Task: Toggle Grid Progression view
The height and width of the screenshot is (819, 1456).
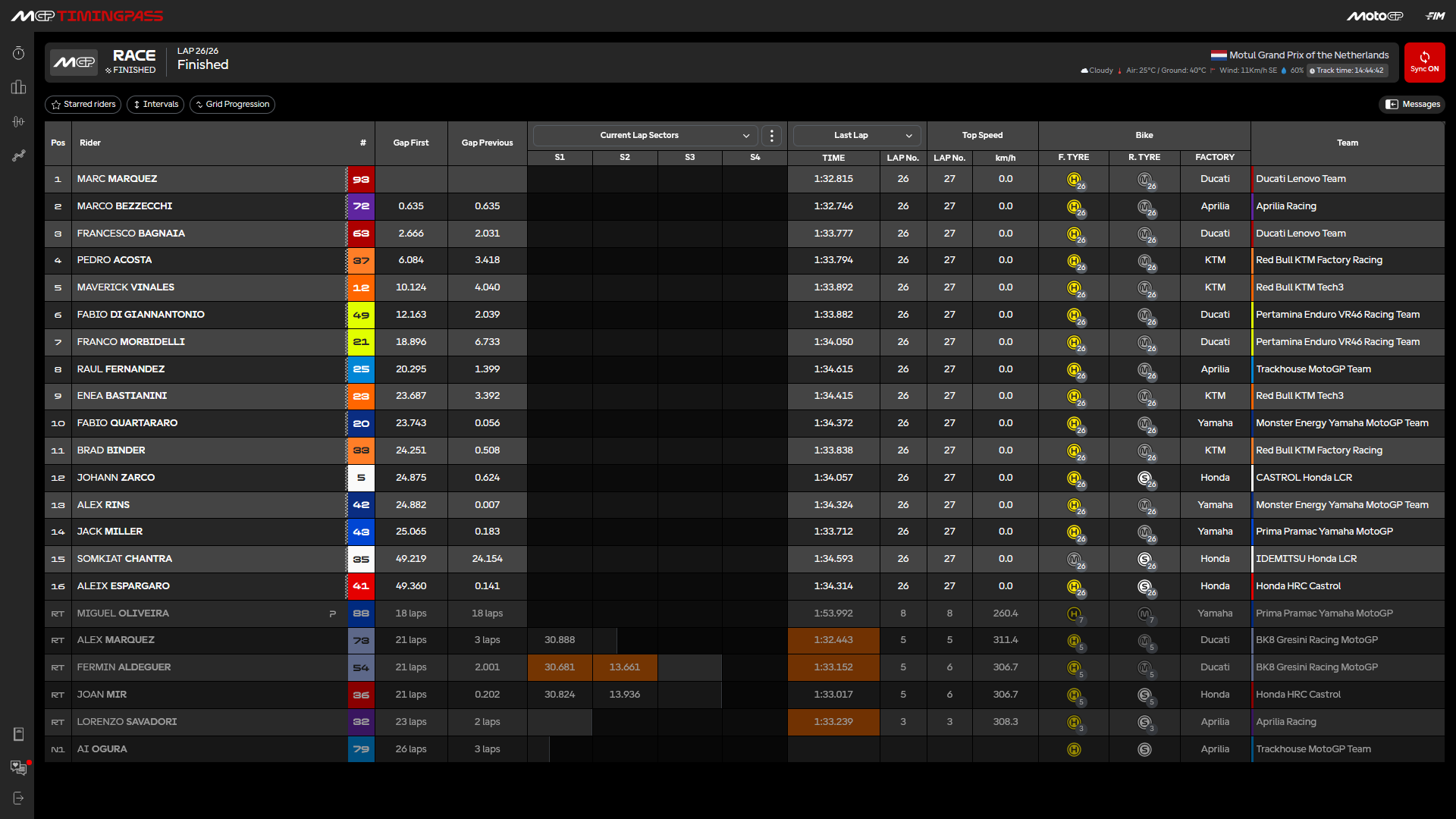Action: coord(232,105)
